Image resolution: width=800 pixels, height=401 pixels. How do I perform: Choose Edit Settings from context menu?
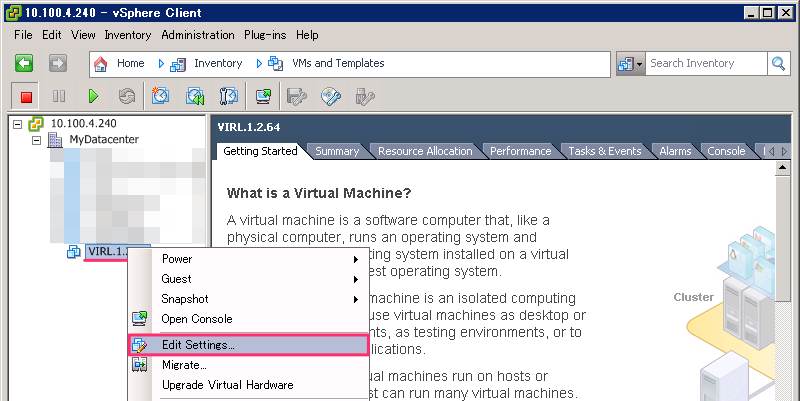(248, 345)
